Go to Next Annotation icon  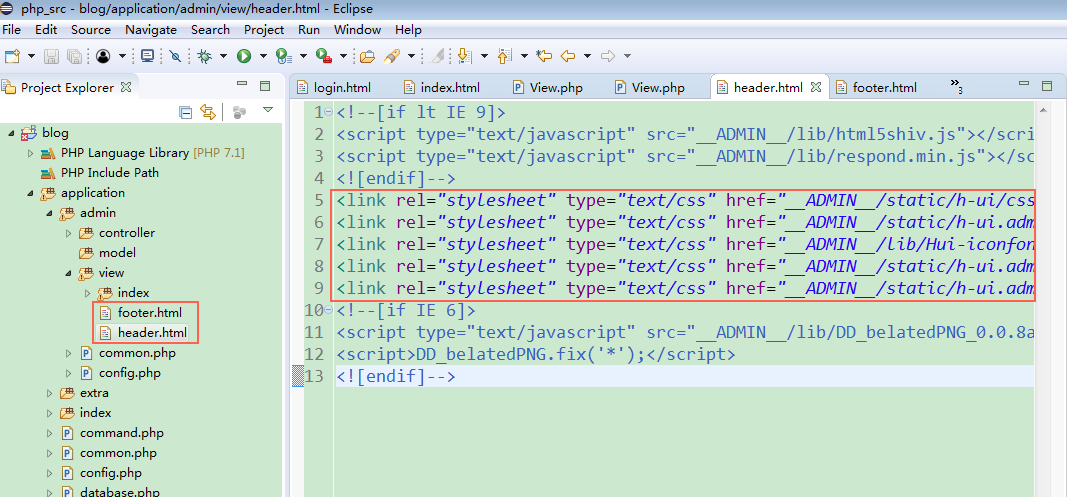tap(464, 57)
